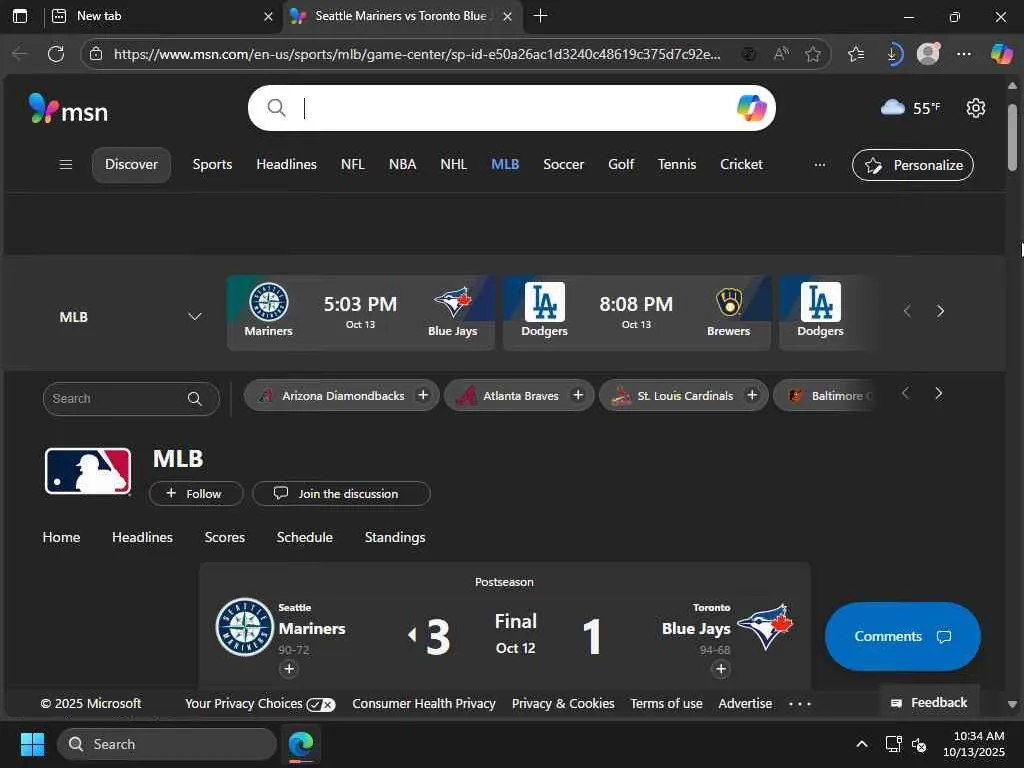Add this page to favorites with the star
Screen dimensions: 1024x768
[x=812, y=54]
